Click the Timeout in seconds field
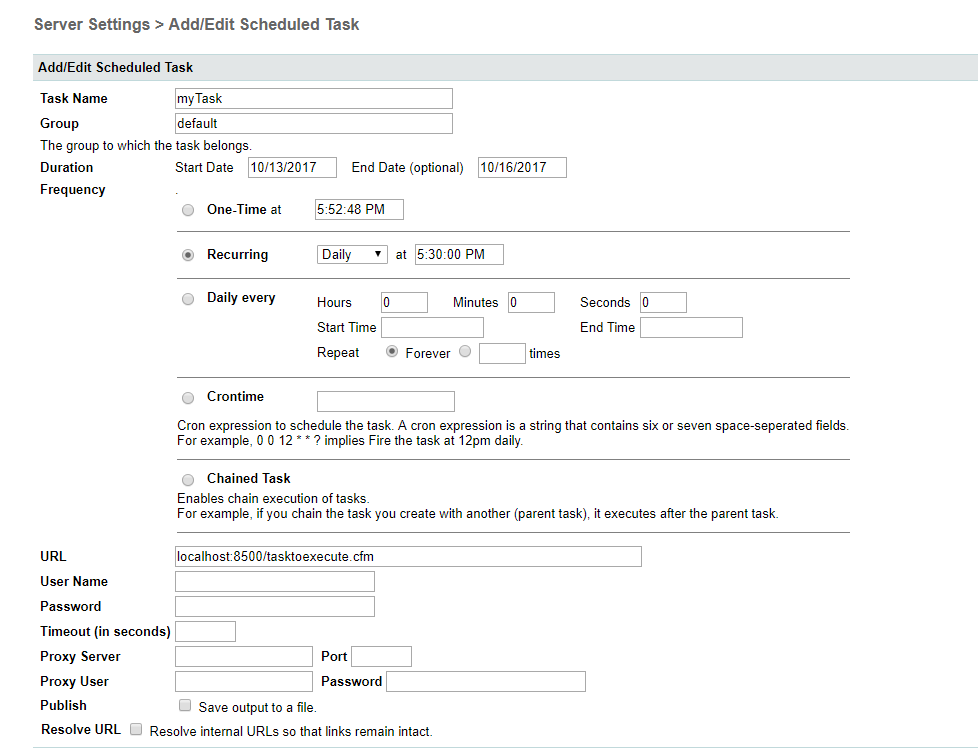 (205, 631)
